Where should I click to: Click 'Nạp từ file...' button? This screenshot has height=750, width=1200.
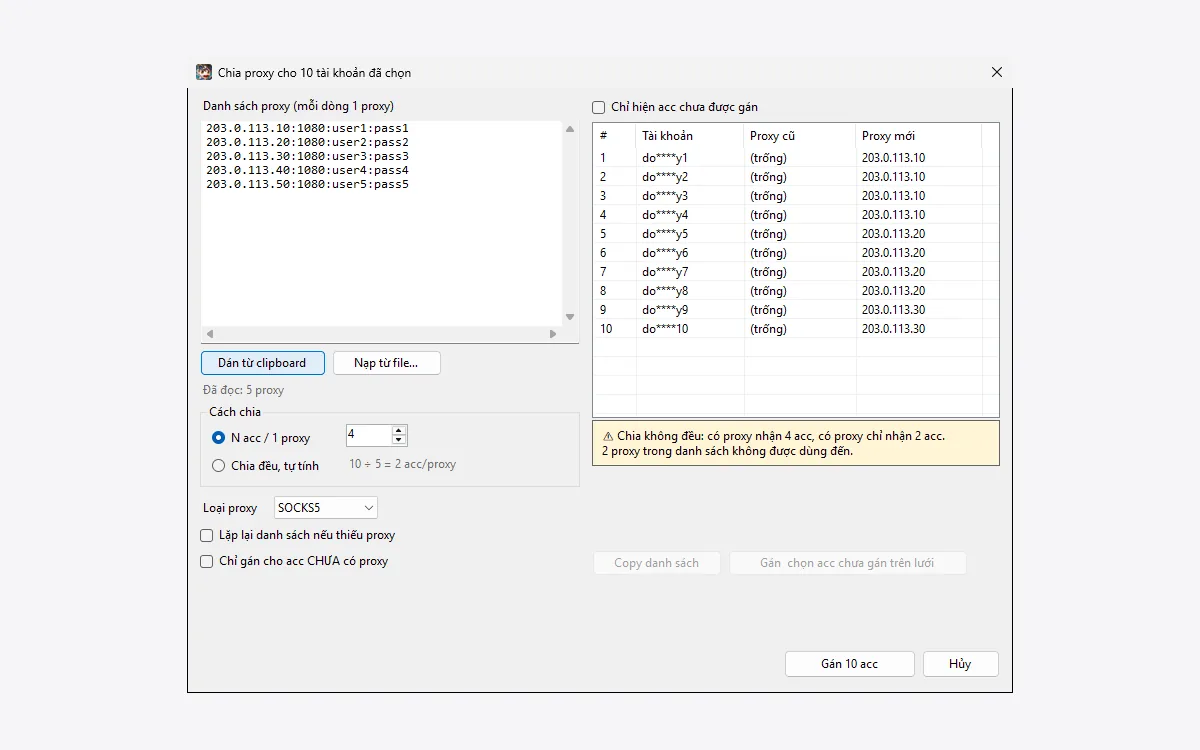pos(386,363)
